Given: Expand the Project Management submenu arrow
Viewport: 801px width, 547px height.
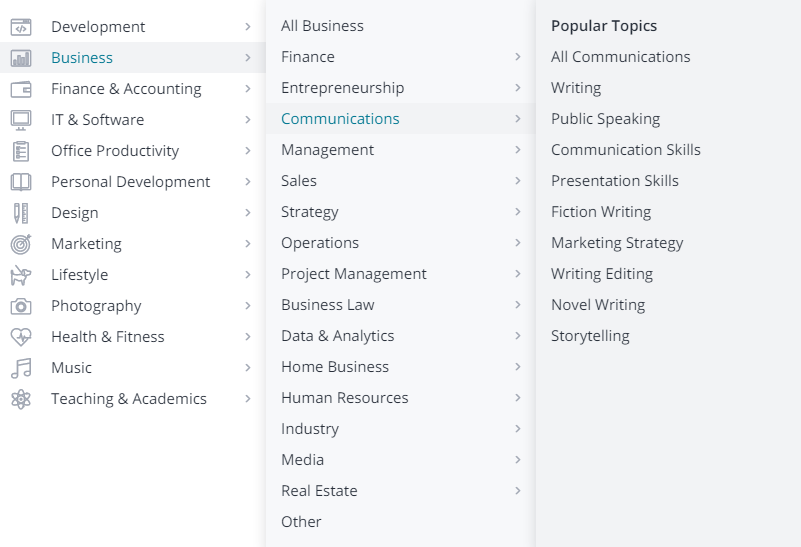Looking at the screenshot, I should click(518, 274).
